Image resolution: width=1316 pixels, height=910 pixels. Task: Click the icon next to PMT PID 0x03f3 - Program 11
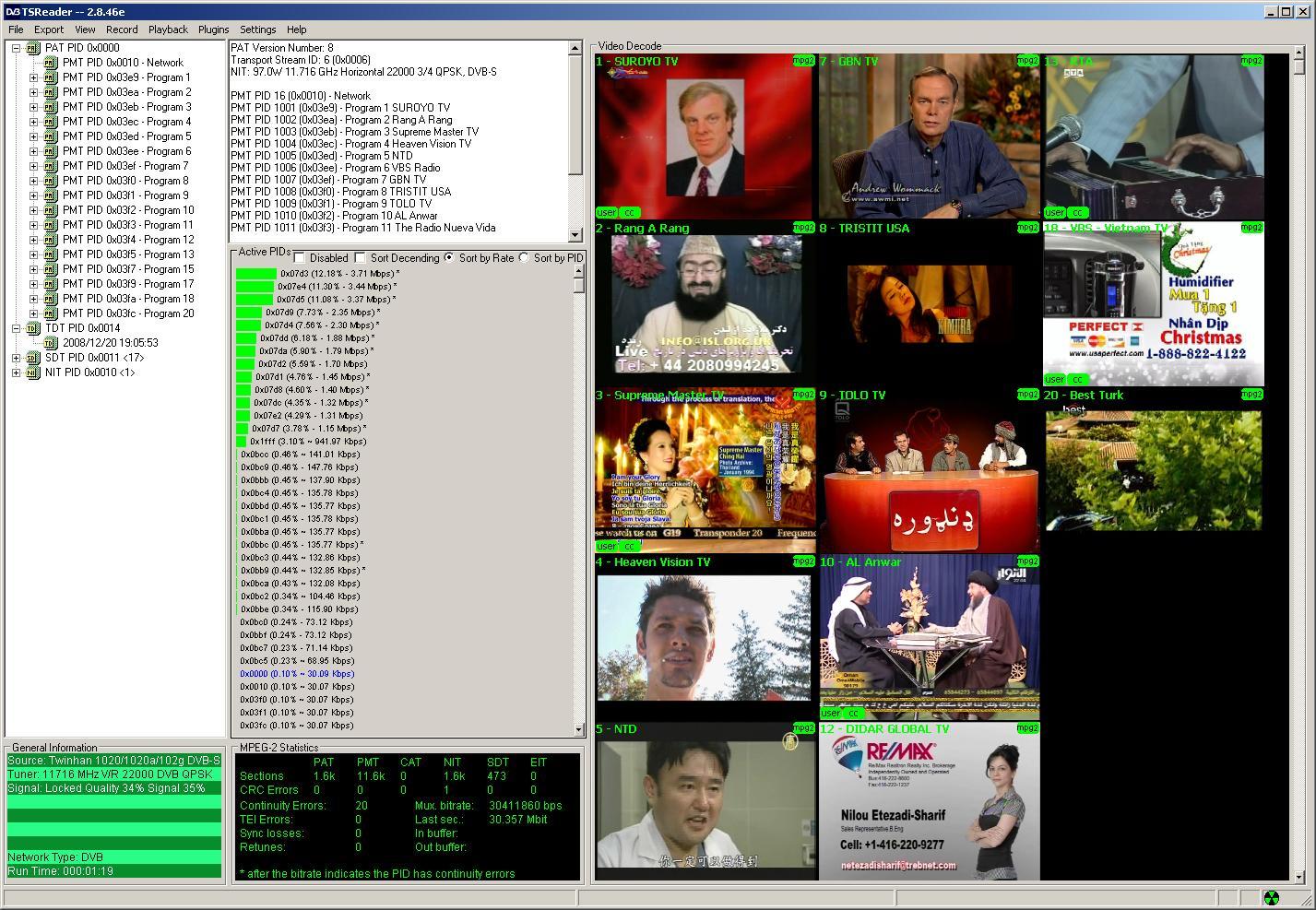click(51, 225)
